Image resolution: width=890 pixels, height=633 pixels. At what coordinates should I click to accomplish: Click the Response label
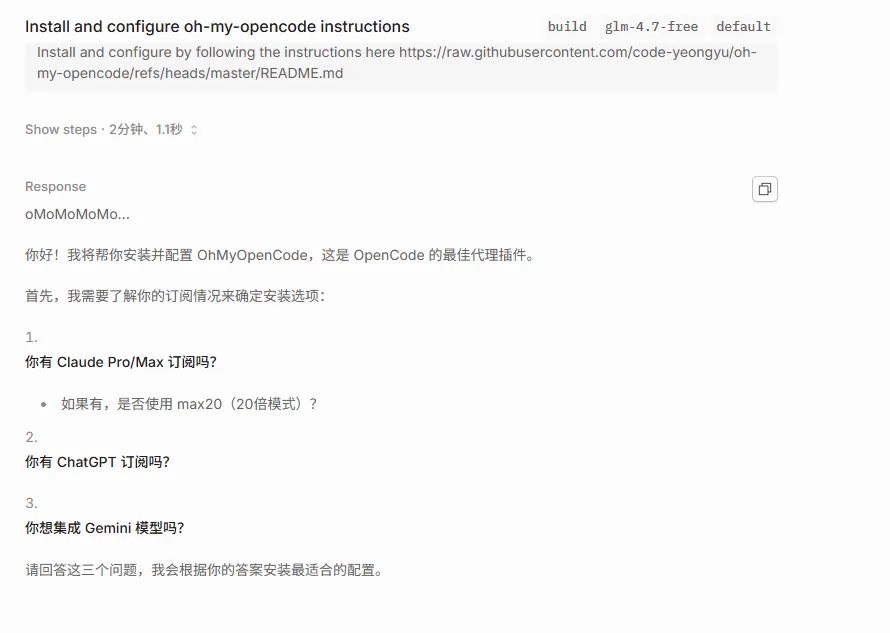click(x=56, y=187)
